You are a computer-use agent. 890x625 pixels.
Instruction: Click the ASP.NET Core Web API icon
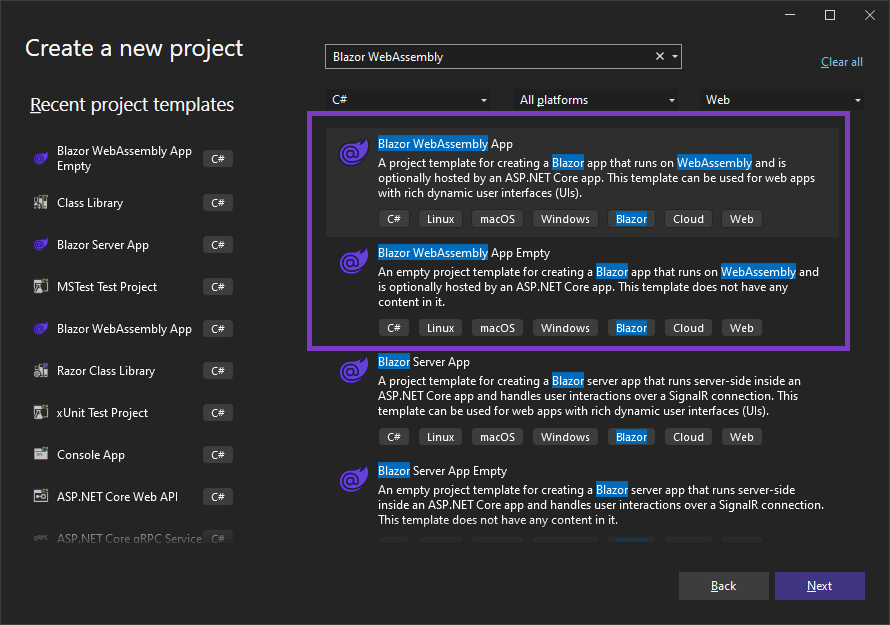pyautogui.click(x=41, y=497)
